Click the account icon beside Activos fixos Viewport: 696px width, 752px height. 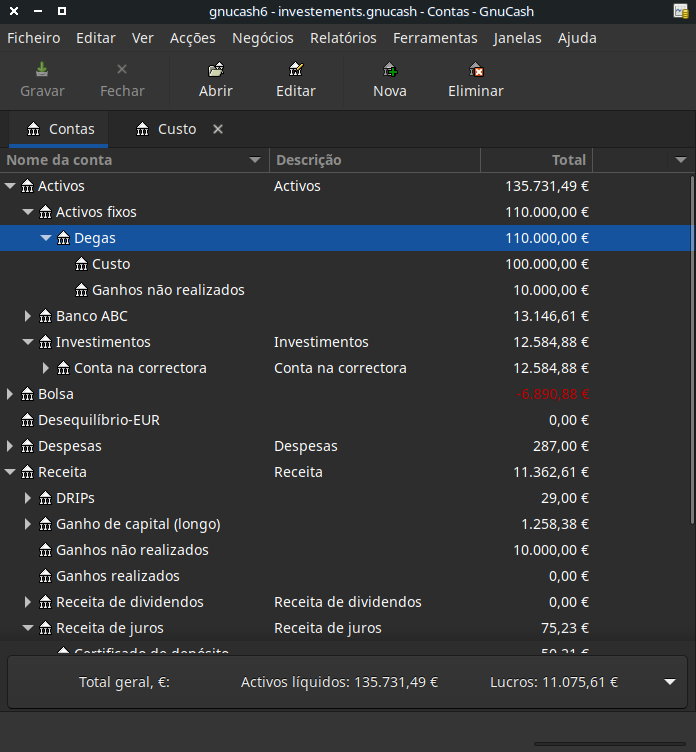pyautogui.click(x=46, y=212)
